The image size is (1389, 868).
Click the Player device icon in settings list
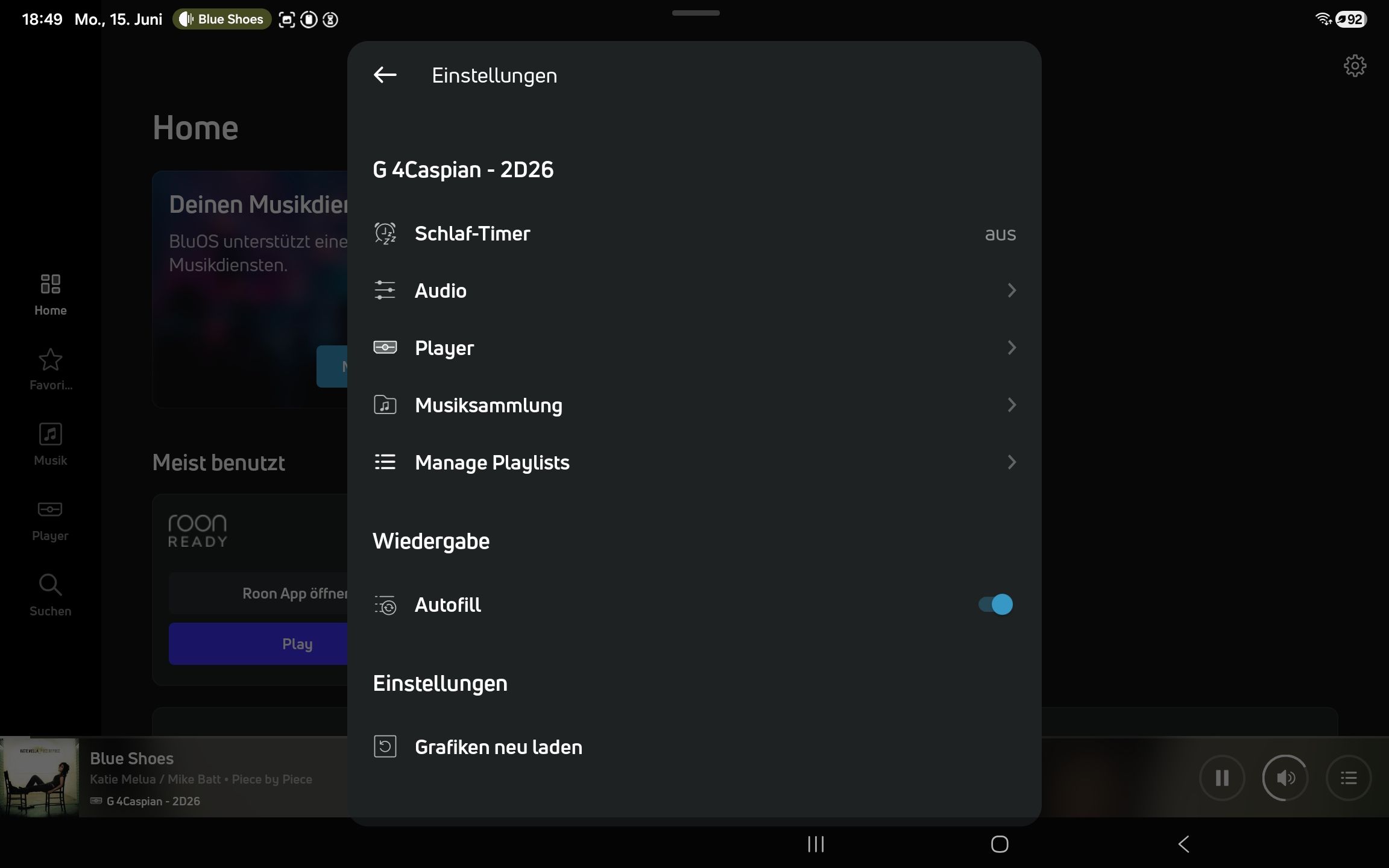click(385, 347)
